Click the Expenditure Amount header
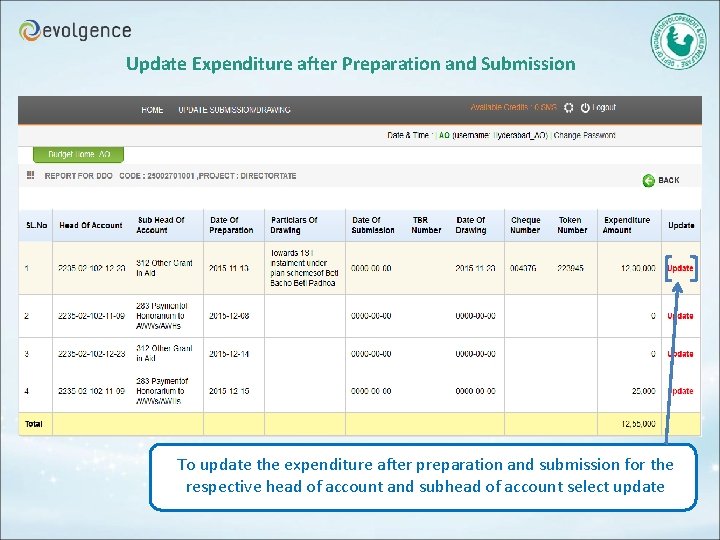The width and height of the screenshot is (720, 540). click(x=626, y=225)
